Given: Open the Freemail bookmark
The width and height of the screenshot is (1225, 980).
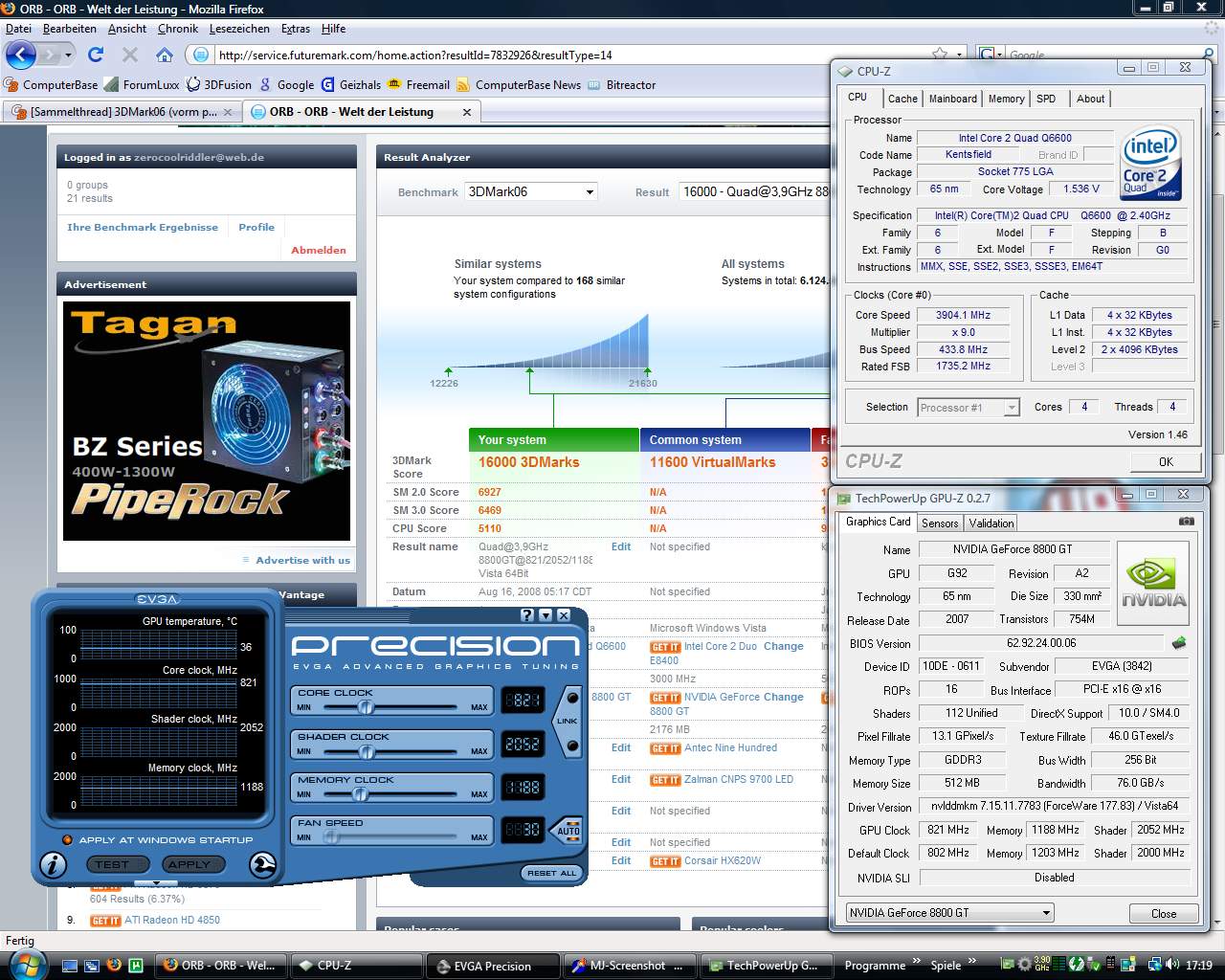Looking at the screenshot, I should click(419, 84).
